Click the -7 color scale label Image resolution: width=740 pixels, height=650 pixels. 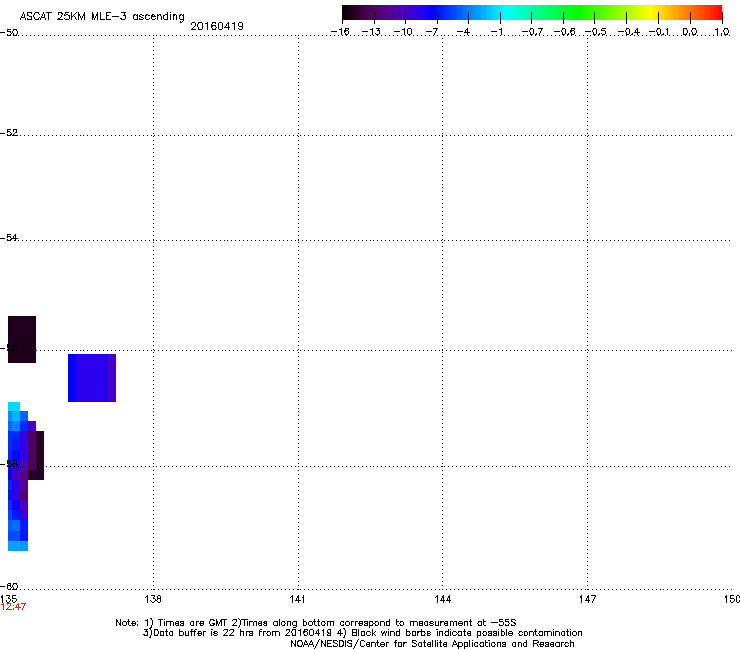click(x=432, y=32)
